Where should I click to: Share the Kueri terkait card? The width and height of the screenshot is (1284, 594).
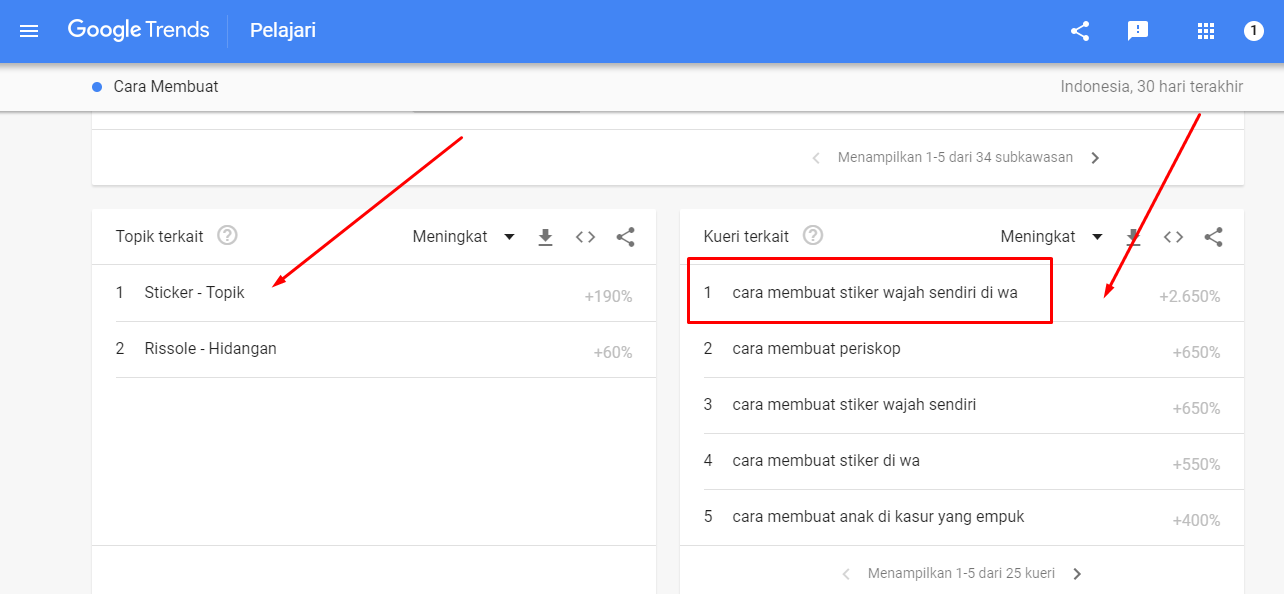point(1214,237)
